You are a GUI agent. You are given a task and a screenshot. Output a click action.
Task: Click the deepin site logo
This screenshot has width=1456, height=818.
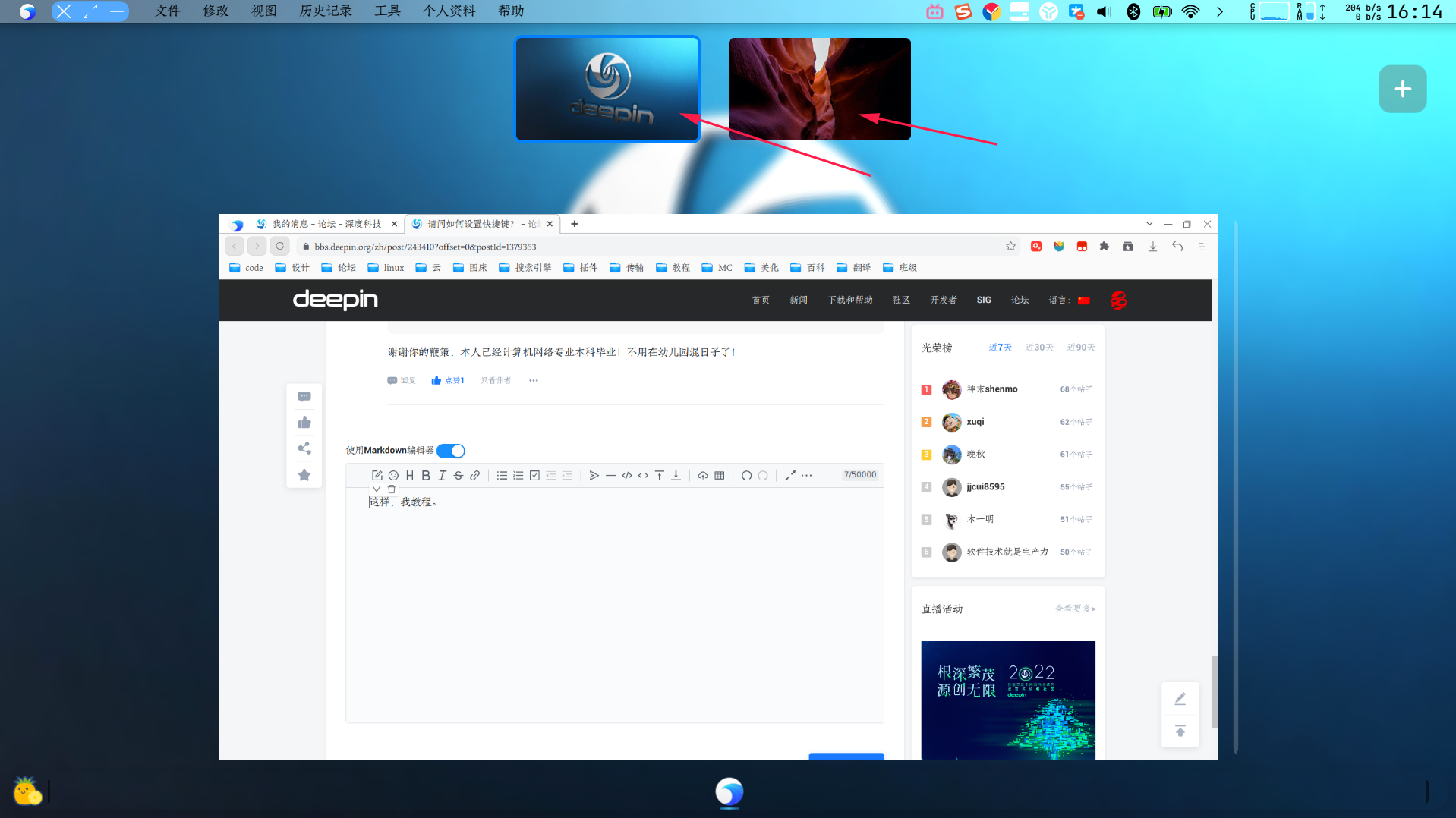pos(336,300)
